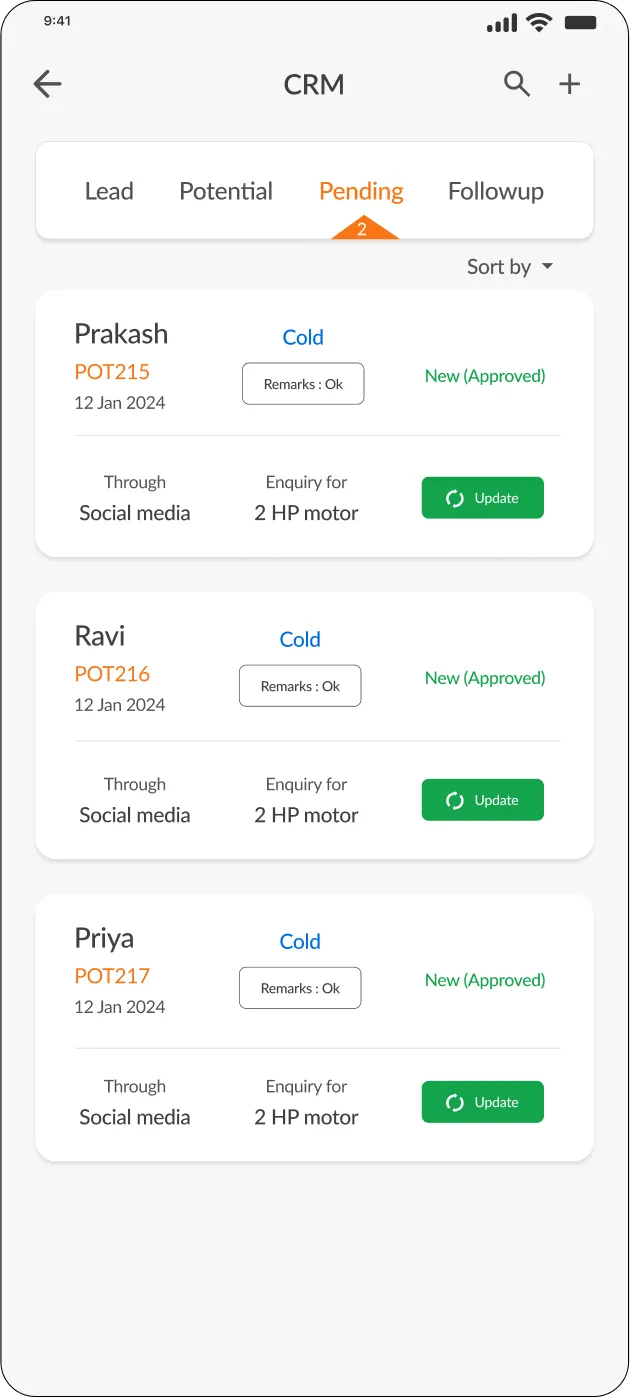The height and width of the screenshot is (1397, 630).
Task: Switch to the Lead tab
Action: 109,191
